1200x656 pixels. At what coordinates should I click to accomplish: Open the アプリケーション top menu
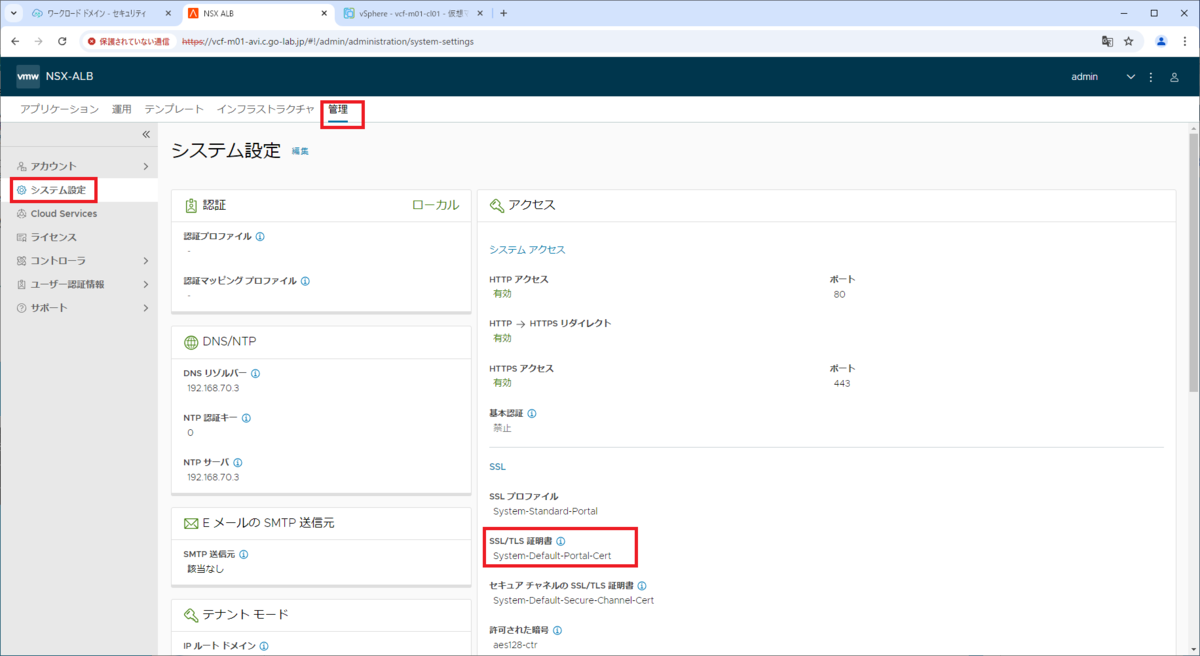click(x=60, y=109)
